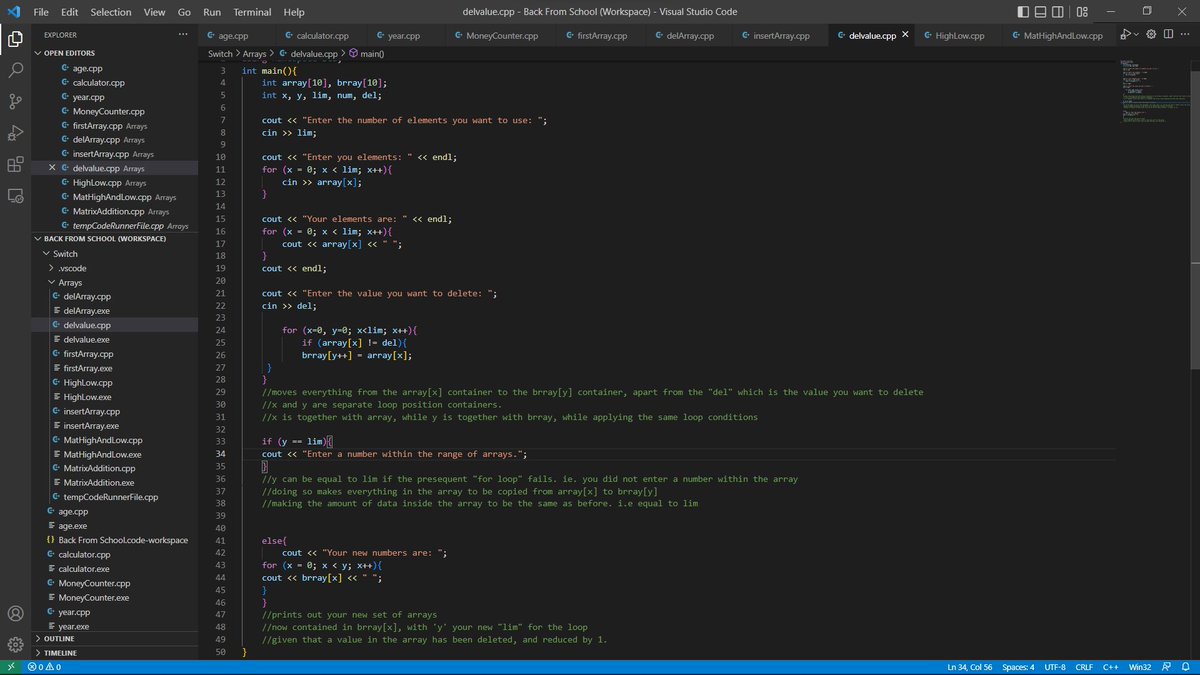Collapse the Open Editors section
The height and width of the screenshot is (675, 1200).
38,53
